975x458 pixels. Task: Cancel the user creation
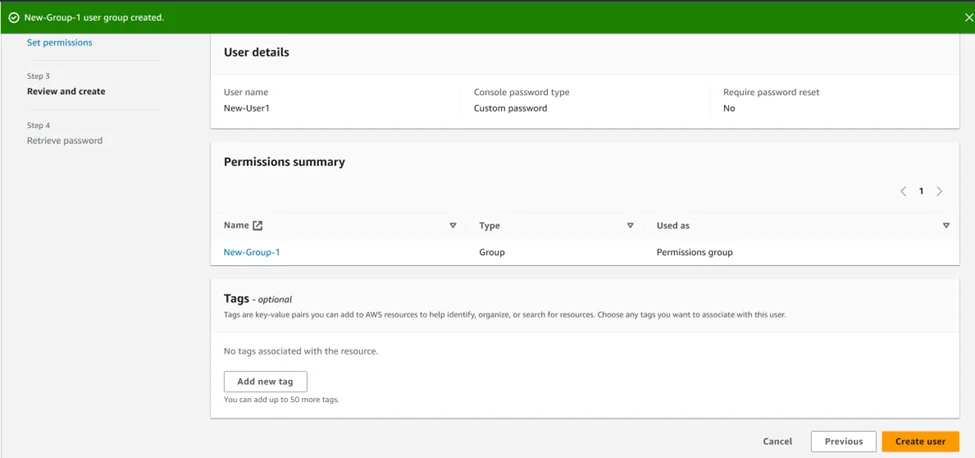tap(777, 441)
